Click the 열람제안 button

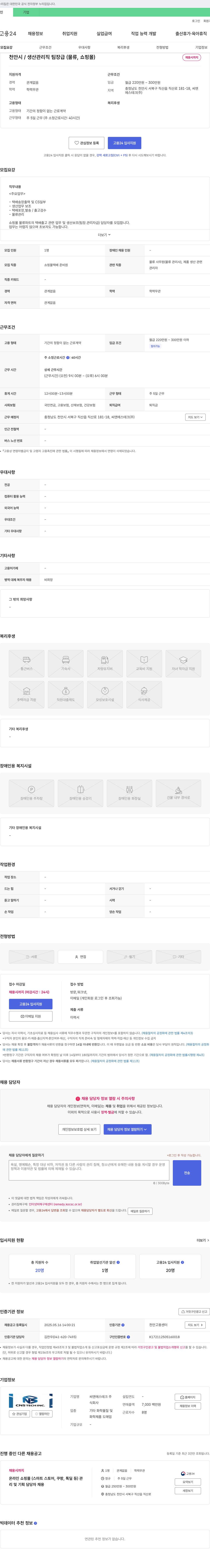[x=43, y=1414]
